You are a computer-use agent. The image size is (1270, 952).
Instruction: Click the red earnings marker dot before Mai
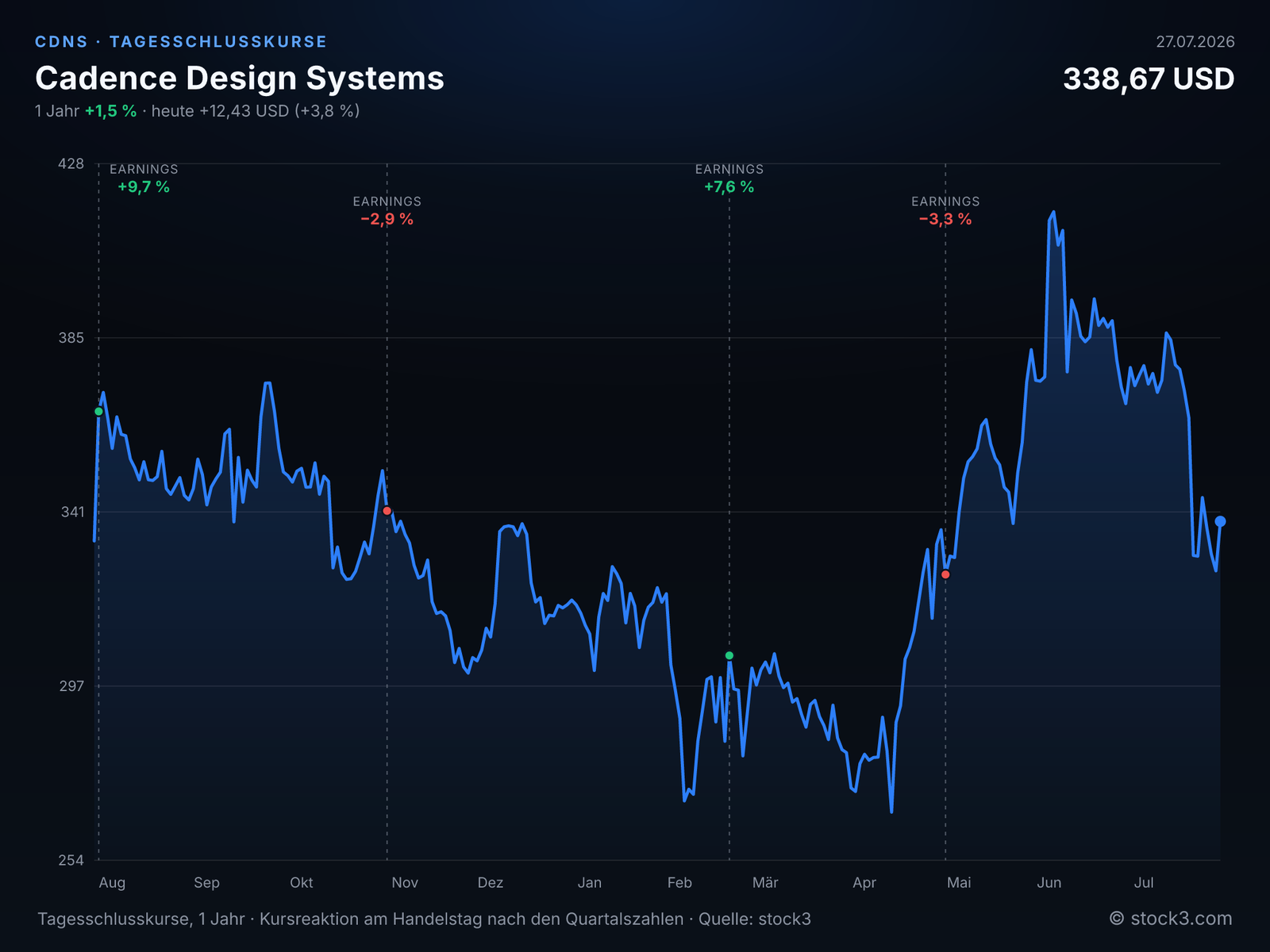945,574
